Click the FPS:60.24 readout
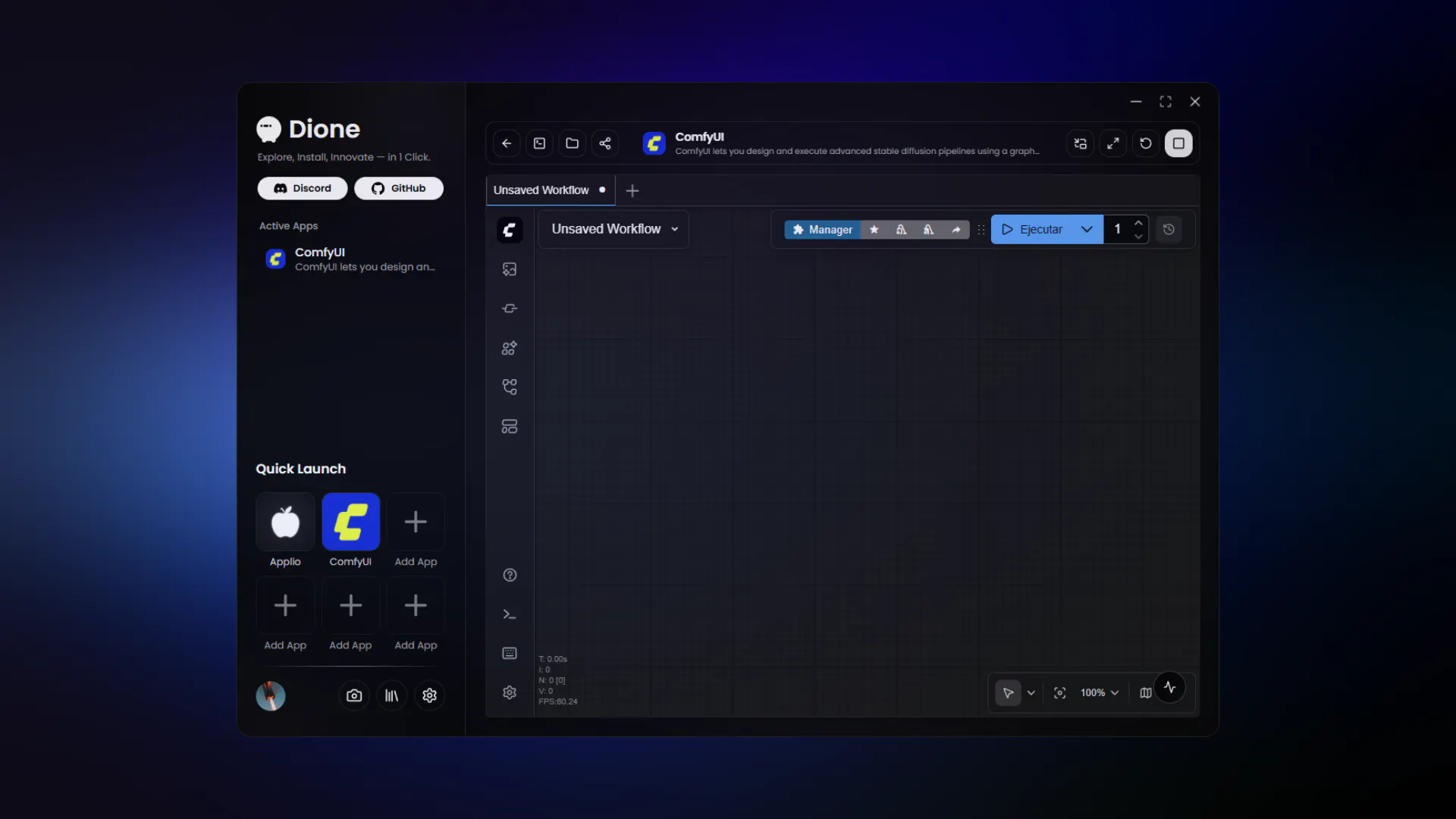 [x=558, y=702]
